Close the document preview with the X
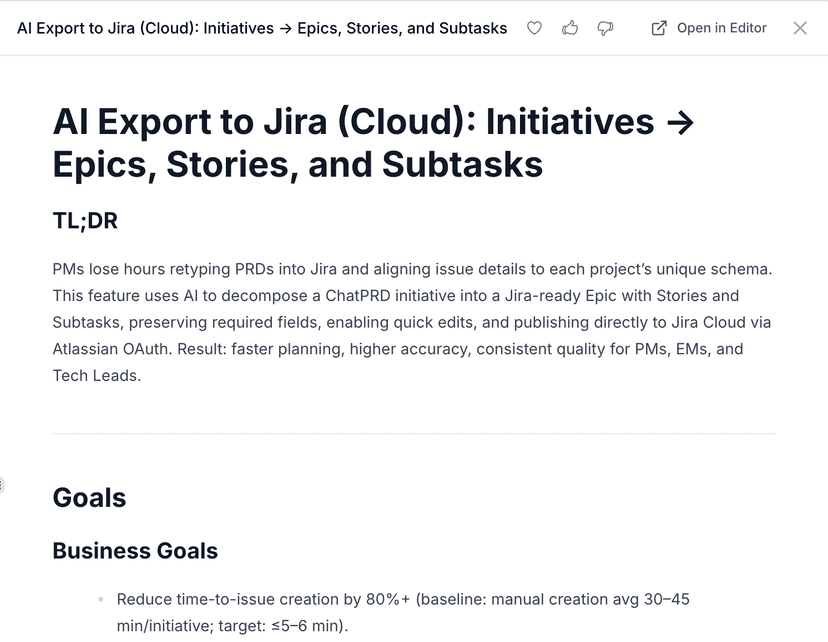This screenshot has width=828, height=642. [x=798, y=28]
